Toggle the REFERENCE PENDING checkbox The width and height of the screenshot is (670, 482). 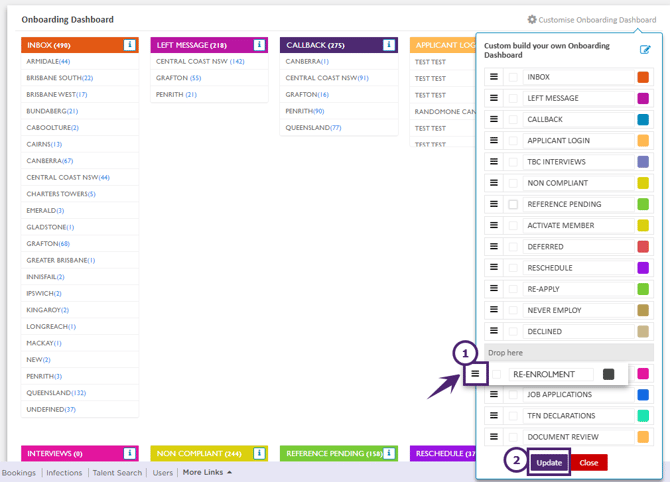click(x=513, y=204)
